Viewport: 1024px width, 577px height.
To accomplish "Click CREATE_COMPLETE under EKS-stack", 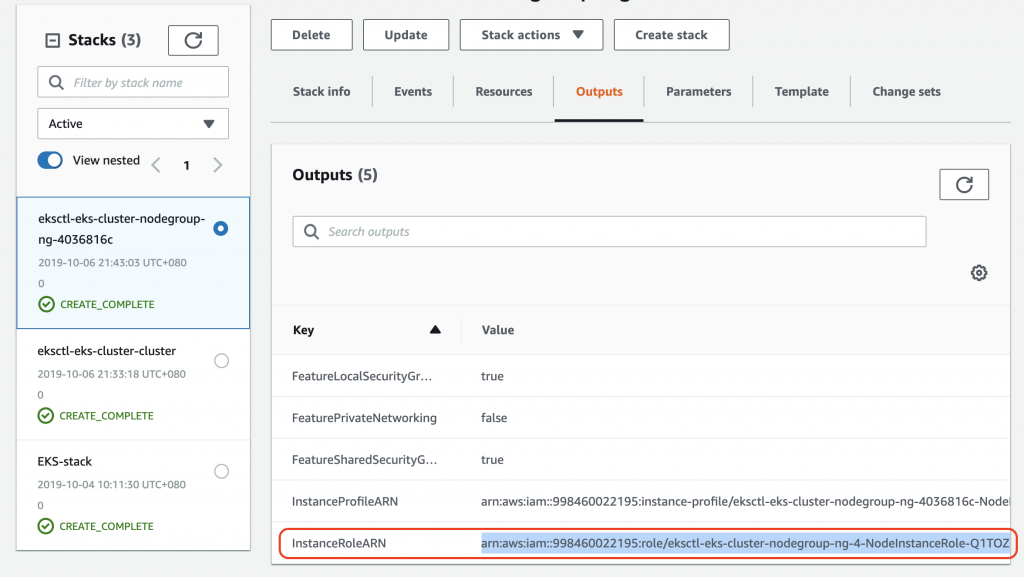I will [106, 526].
